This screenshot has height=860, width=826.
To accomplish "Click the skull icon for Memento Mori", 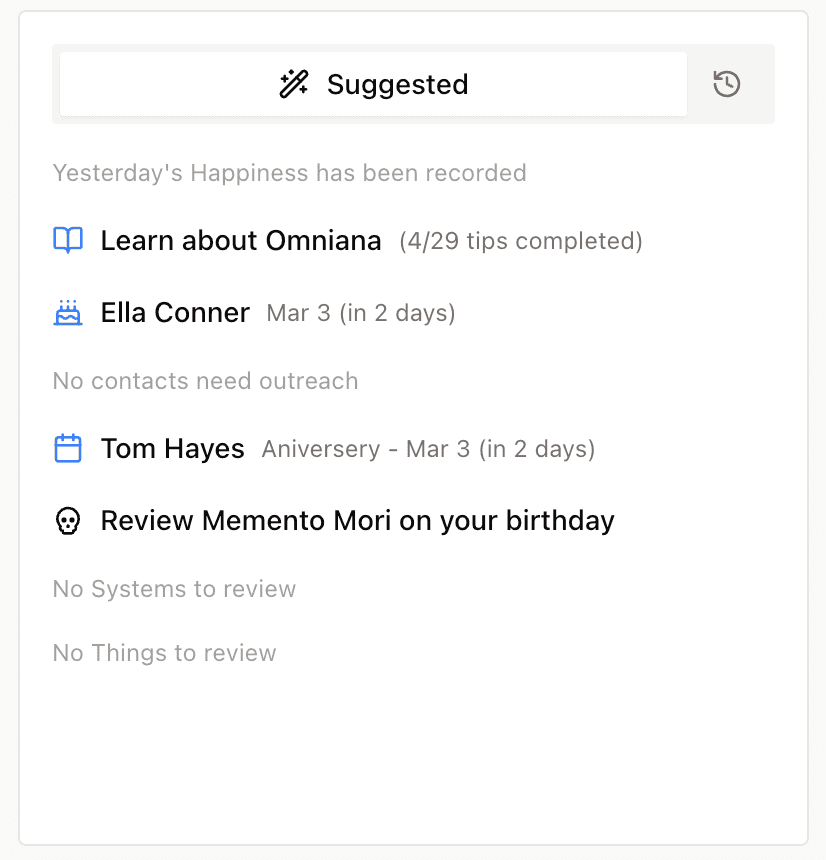I will point(68,520).
